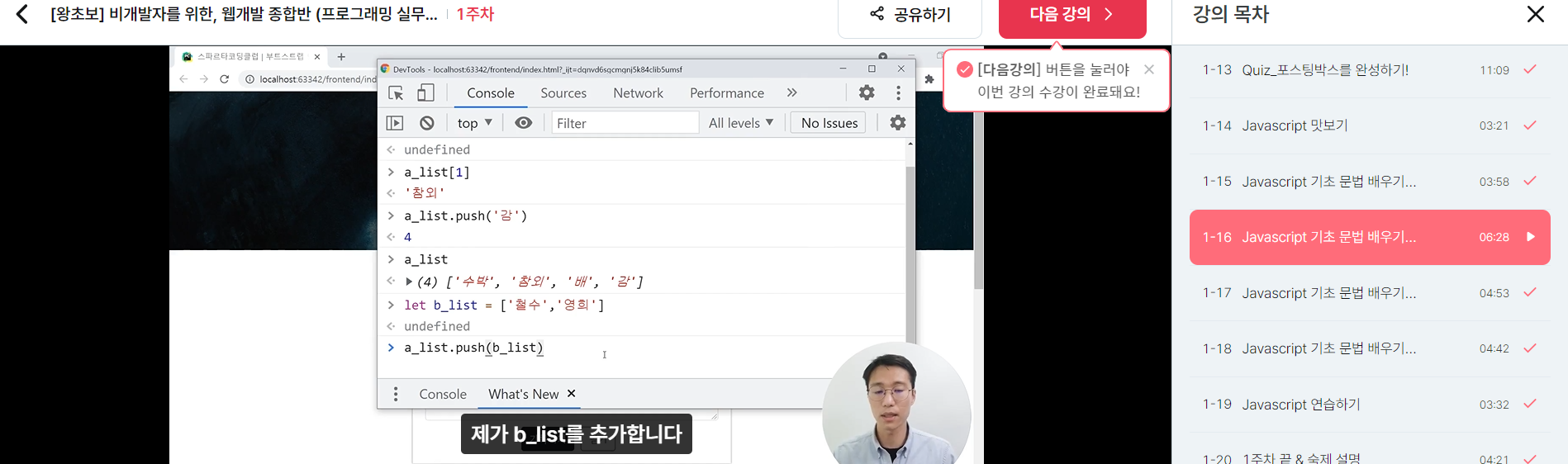Open the next lecture with 다음 강의
Screen dimensions: 1568x464
[1071, 17]
